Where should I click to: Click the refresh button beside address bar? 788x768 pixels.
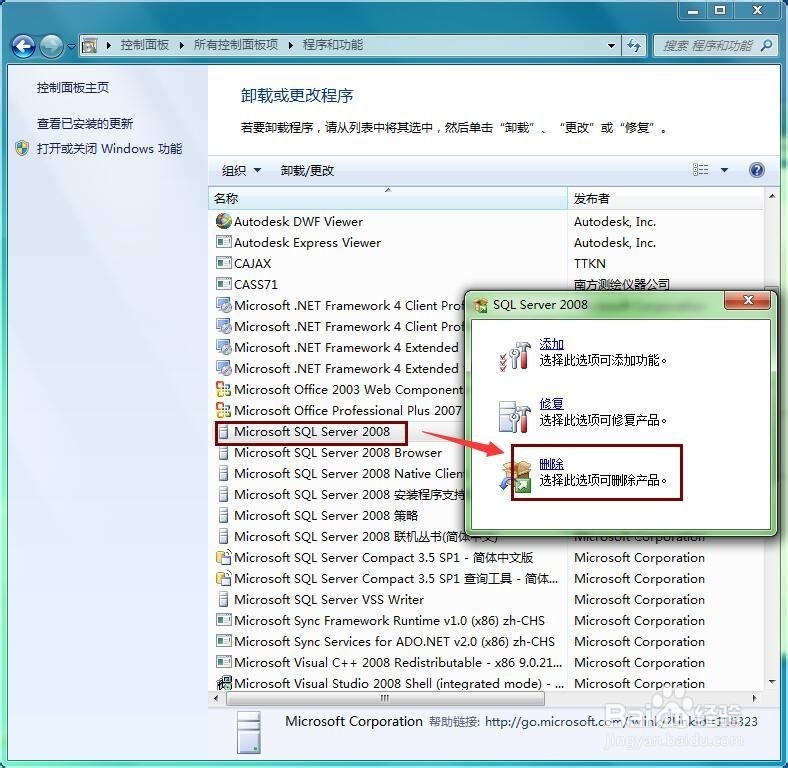(x=634, y=46)
